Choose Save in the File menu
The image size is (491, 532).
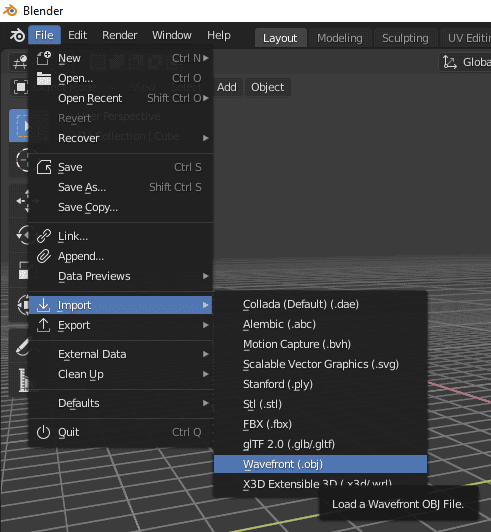click(120, 167)
